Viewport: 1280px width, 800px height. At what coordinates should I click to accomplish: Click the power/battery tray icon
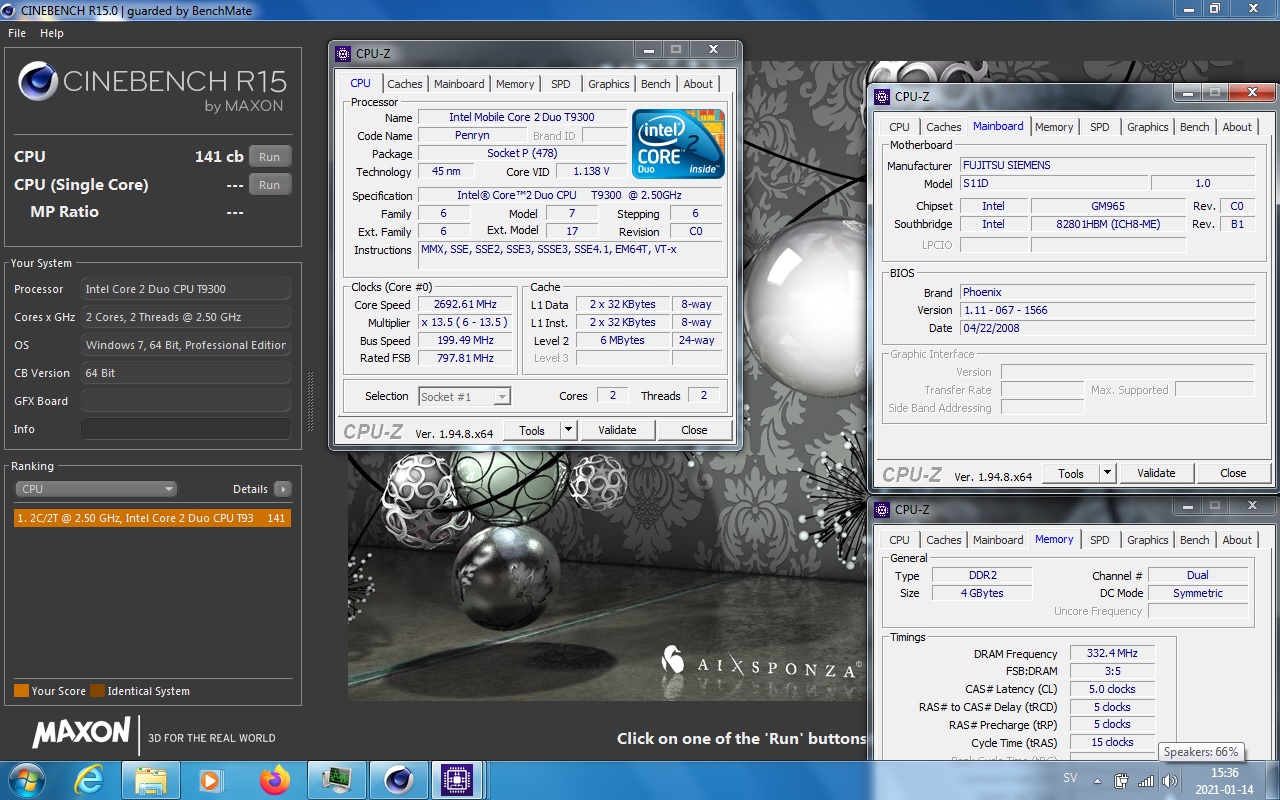1122,780
